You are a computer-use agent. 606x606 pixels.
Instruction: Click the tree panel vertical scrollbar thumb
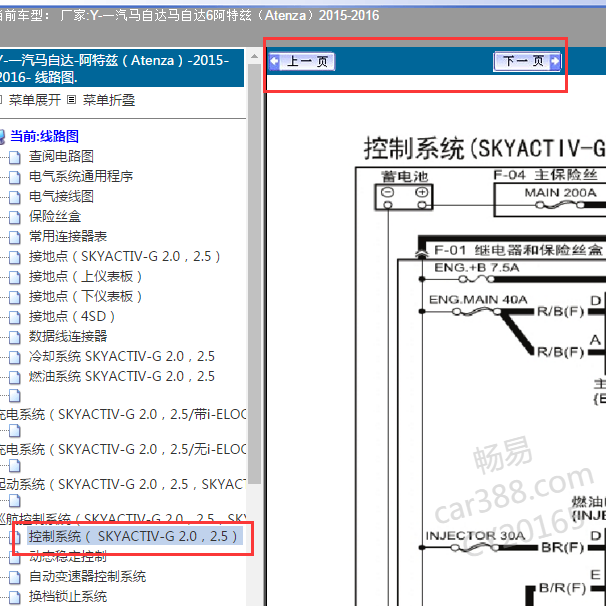point(254,274)
